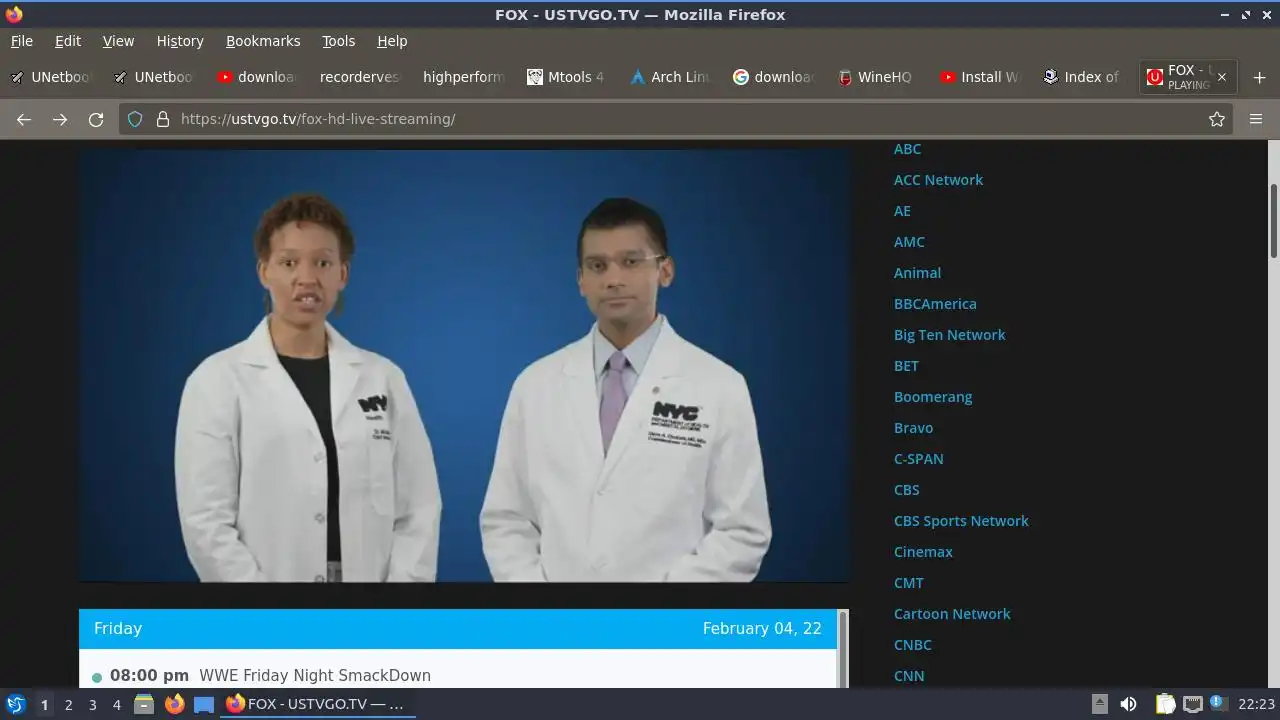Image resolution: width=1280 pixels, height=720 pixels.
Task: Go back to the previous page
Action: (x=24, y=119)
